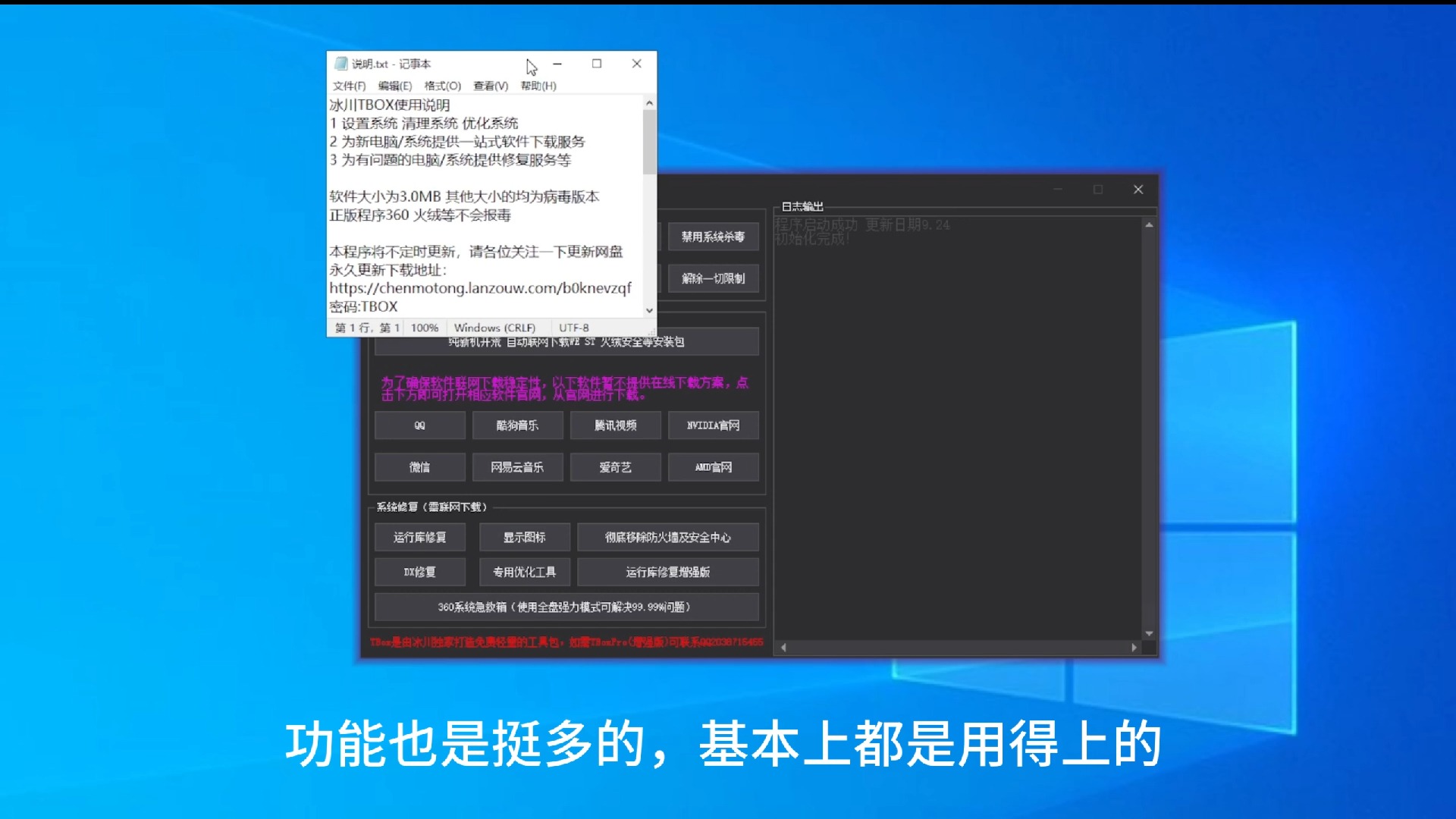Click Windows (CRLF) in Notepad status bar
The width and height of the screenshot is (1456, 819).
point(494,328)
